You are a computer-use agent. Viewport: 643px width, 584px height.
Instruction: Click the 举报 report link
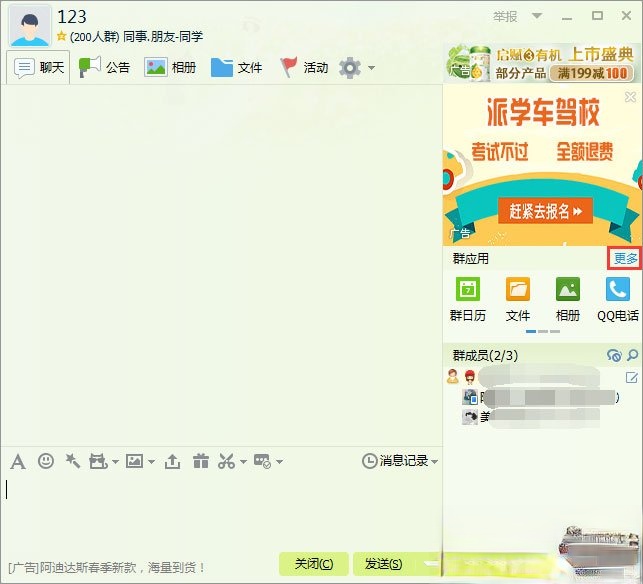(x=505, y=16)
